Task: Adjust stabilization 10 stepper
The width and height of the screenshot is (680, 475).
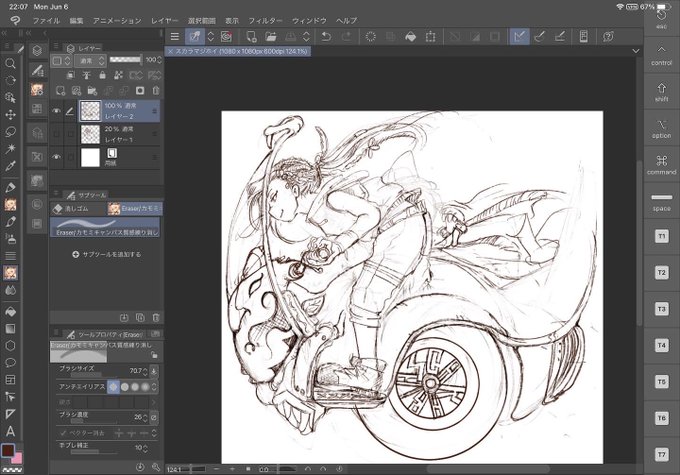Action: coord(145,448)
